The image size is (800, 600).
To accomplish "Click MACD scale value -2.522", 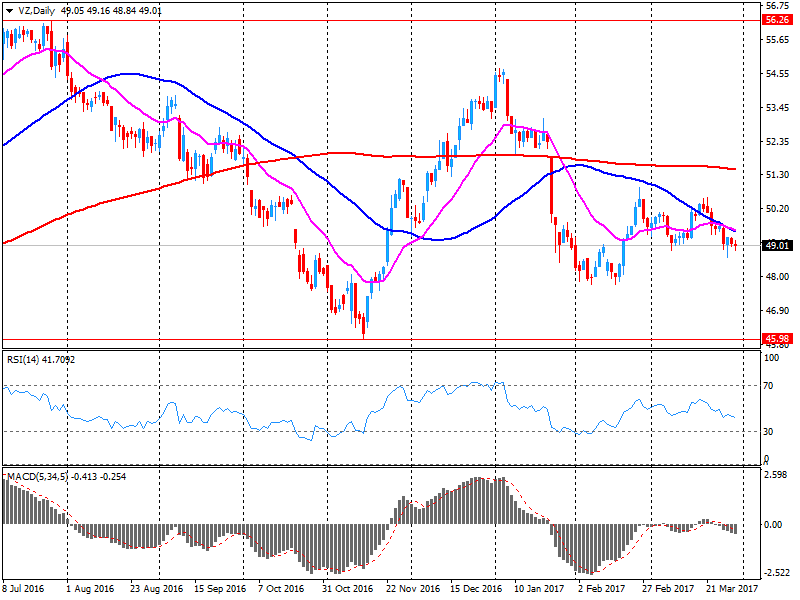I will [x=776, y=573].
